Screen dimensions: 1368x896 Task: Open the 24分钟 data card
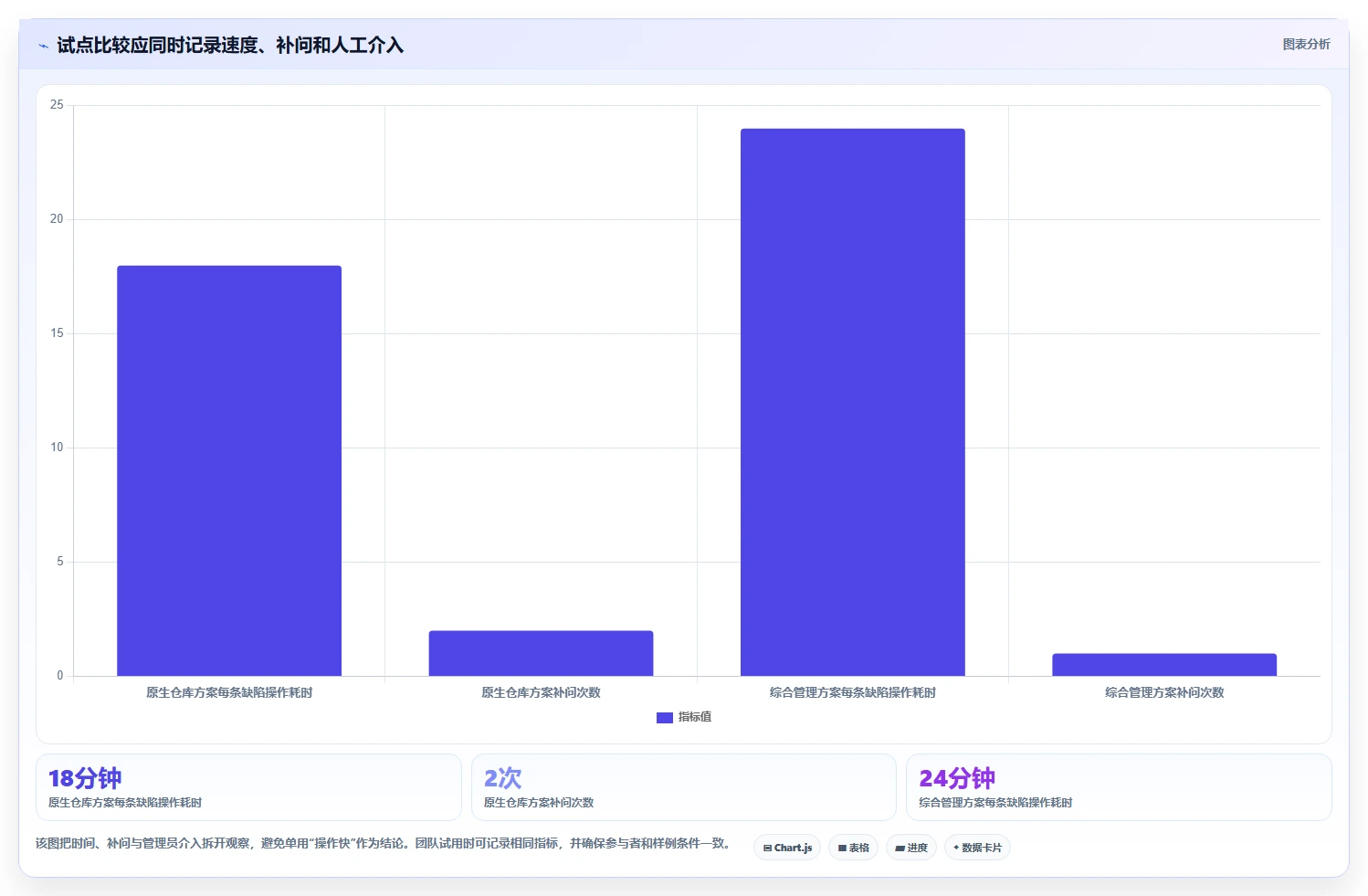[x=1119, y=787]
